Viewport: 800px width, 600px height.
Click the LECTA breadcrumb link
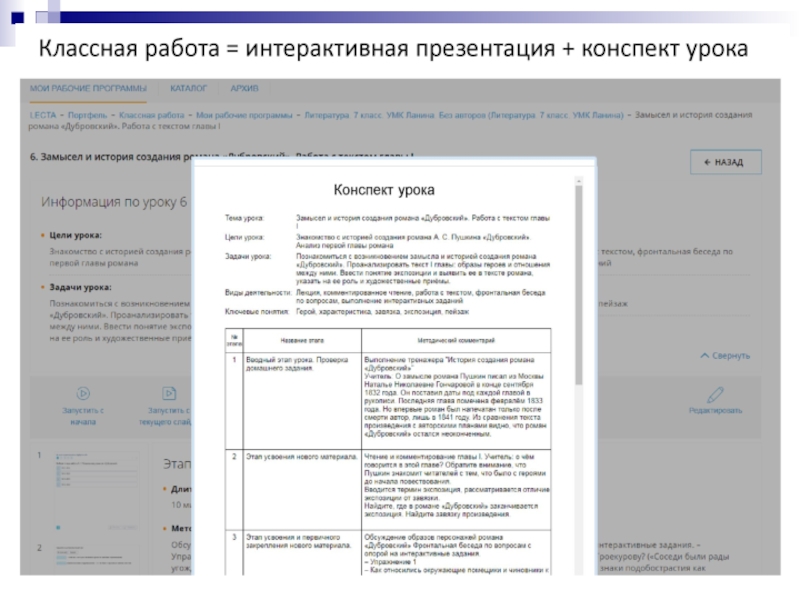coord(42,116)
